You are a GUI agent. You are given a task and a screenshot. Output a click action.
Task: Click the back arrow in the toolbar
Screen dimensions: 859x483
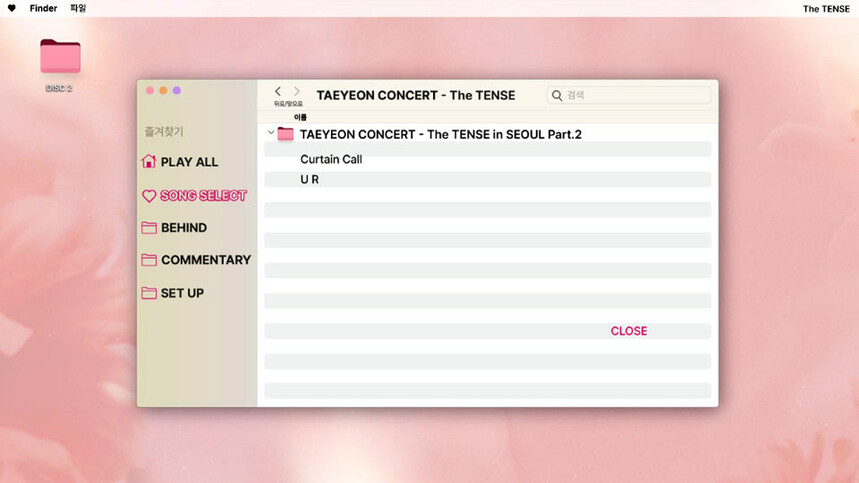click(x=278, y=91)
